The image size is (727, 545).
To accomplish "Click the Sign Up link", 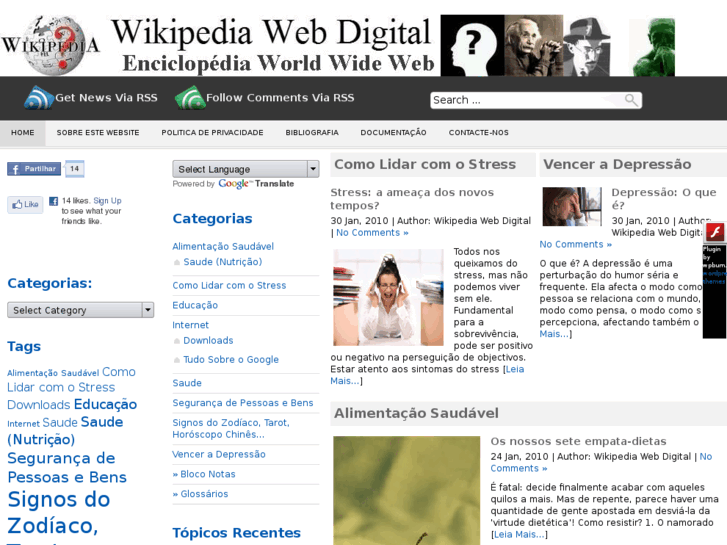I will coord(107,201).
